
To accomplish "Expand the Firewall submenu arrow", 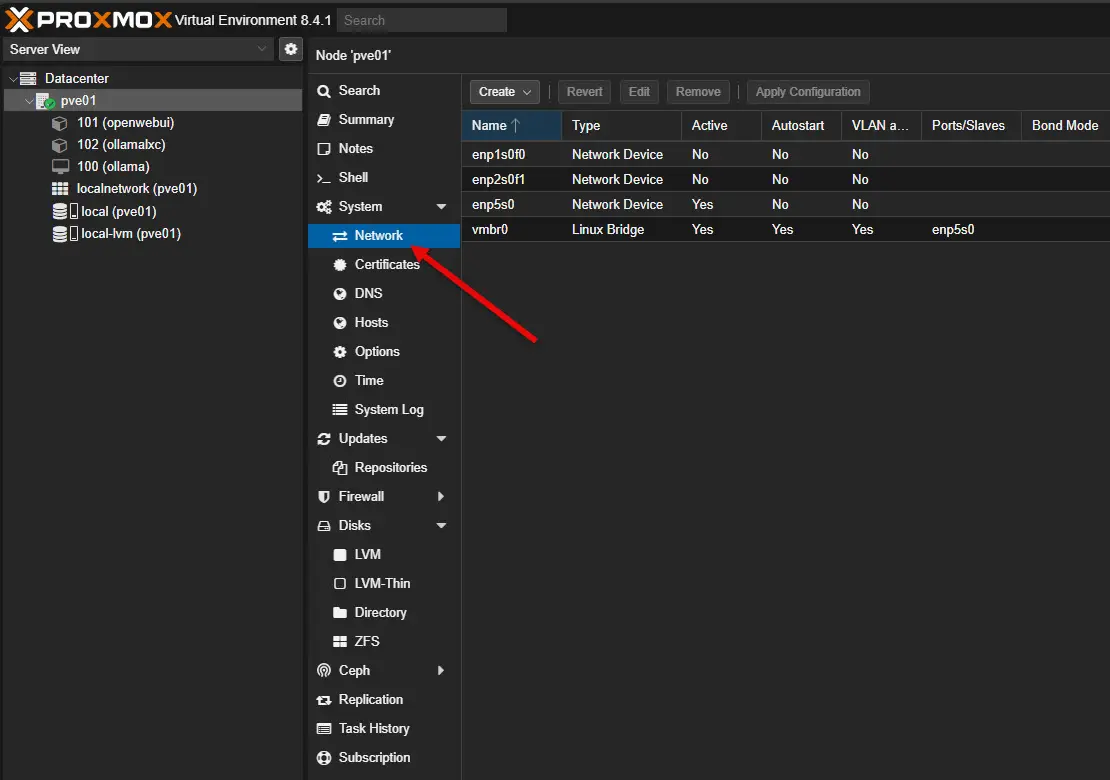I will (441, 497).
